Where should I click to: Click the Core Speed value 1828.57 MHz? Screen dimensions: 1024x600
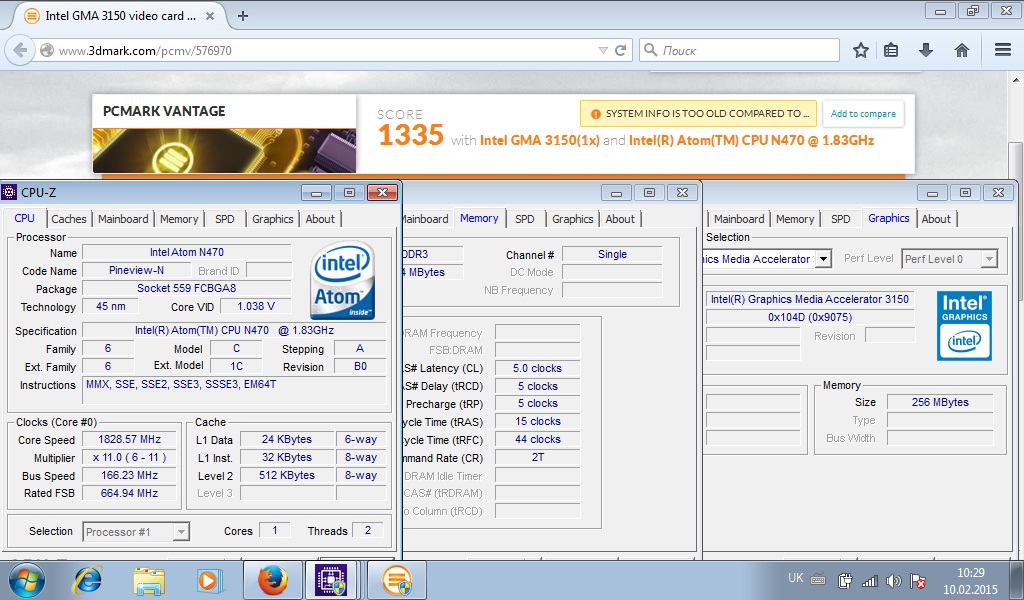click(129, 439)
